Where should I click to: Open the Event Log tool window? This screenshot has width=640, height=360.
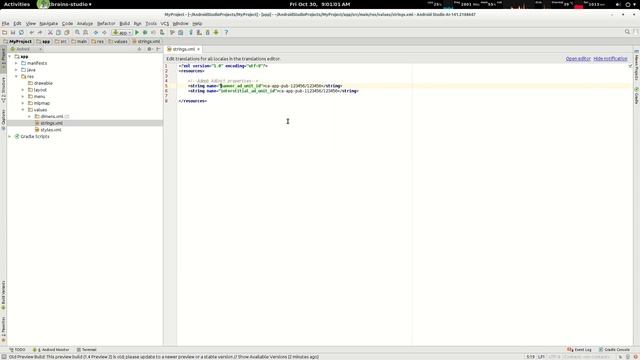point(579,350)
